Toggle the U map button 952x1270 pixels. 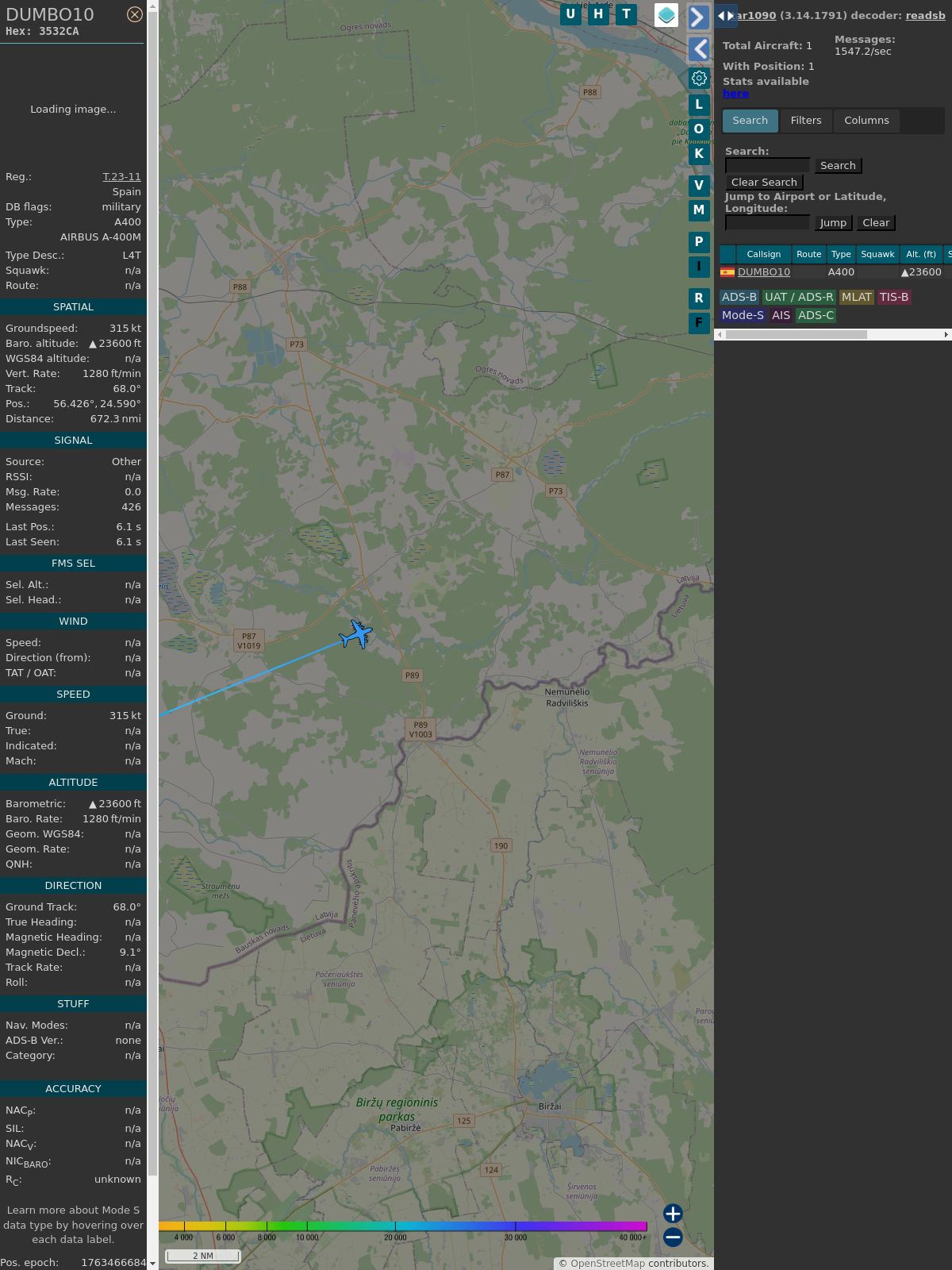[x=570, y=14]
